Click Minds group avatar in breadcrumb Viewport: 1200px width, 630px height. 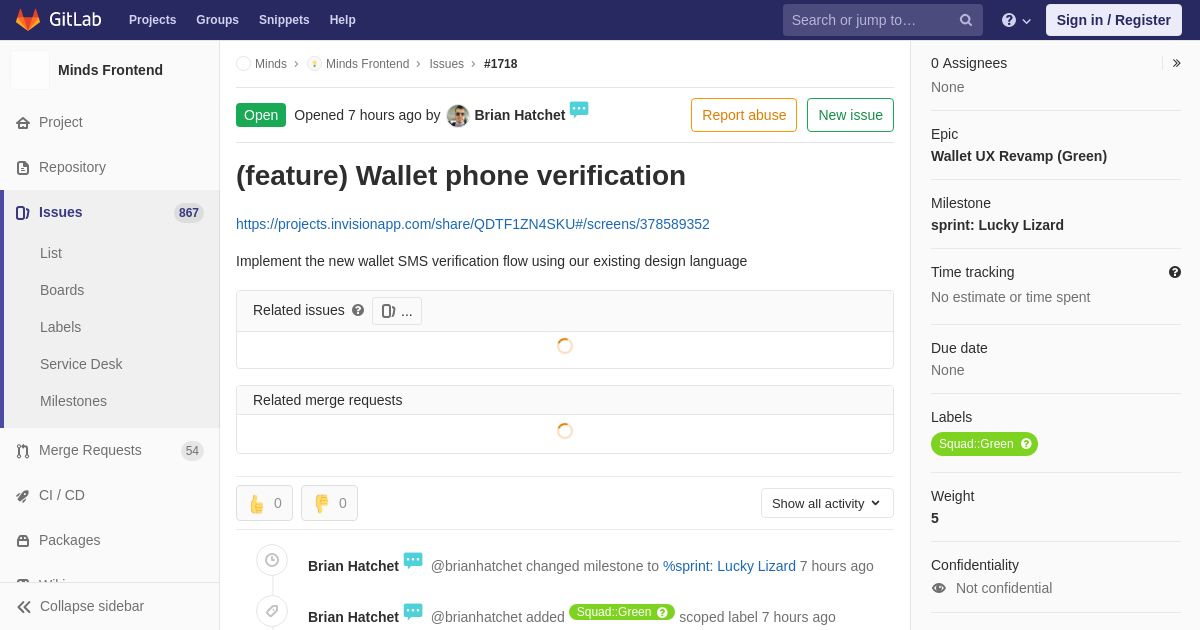[x=243, y=63]
